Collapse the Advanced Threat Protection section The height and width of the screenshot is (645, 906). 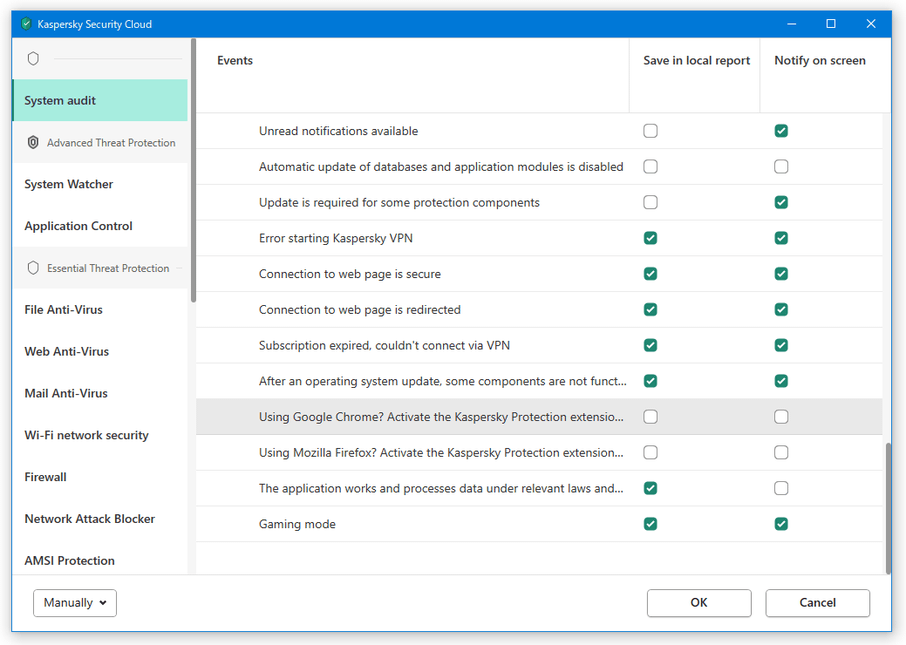101,142
